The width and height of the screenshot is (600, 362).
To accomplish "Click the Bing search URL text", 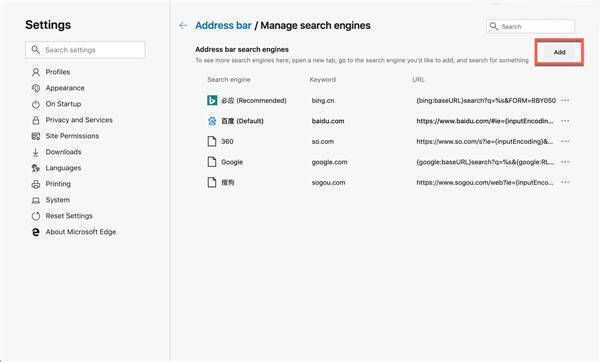I will (x=486, y=101).
